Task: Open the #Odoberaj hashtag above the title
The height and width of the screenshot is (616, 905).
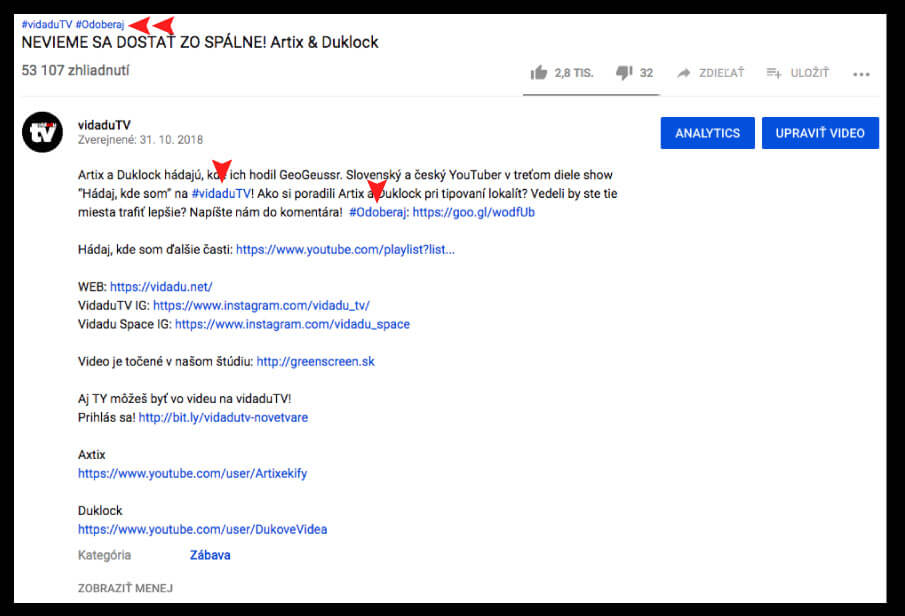Action: (100, 24)
